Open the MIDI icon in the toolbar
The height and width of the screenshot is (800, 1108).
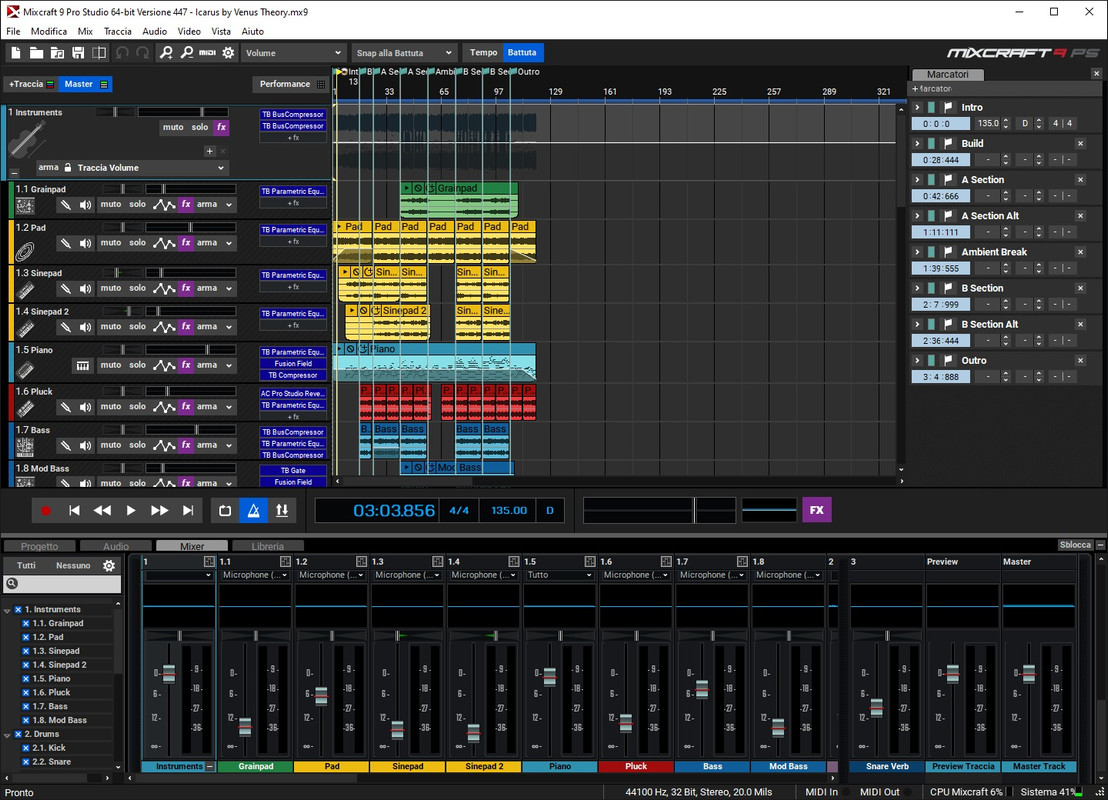click(x=207, y=53)
